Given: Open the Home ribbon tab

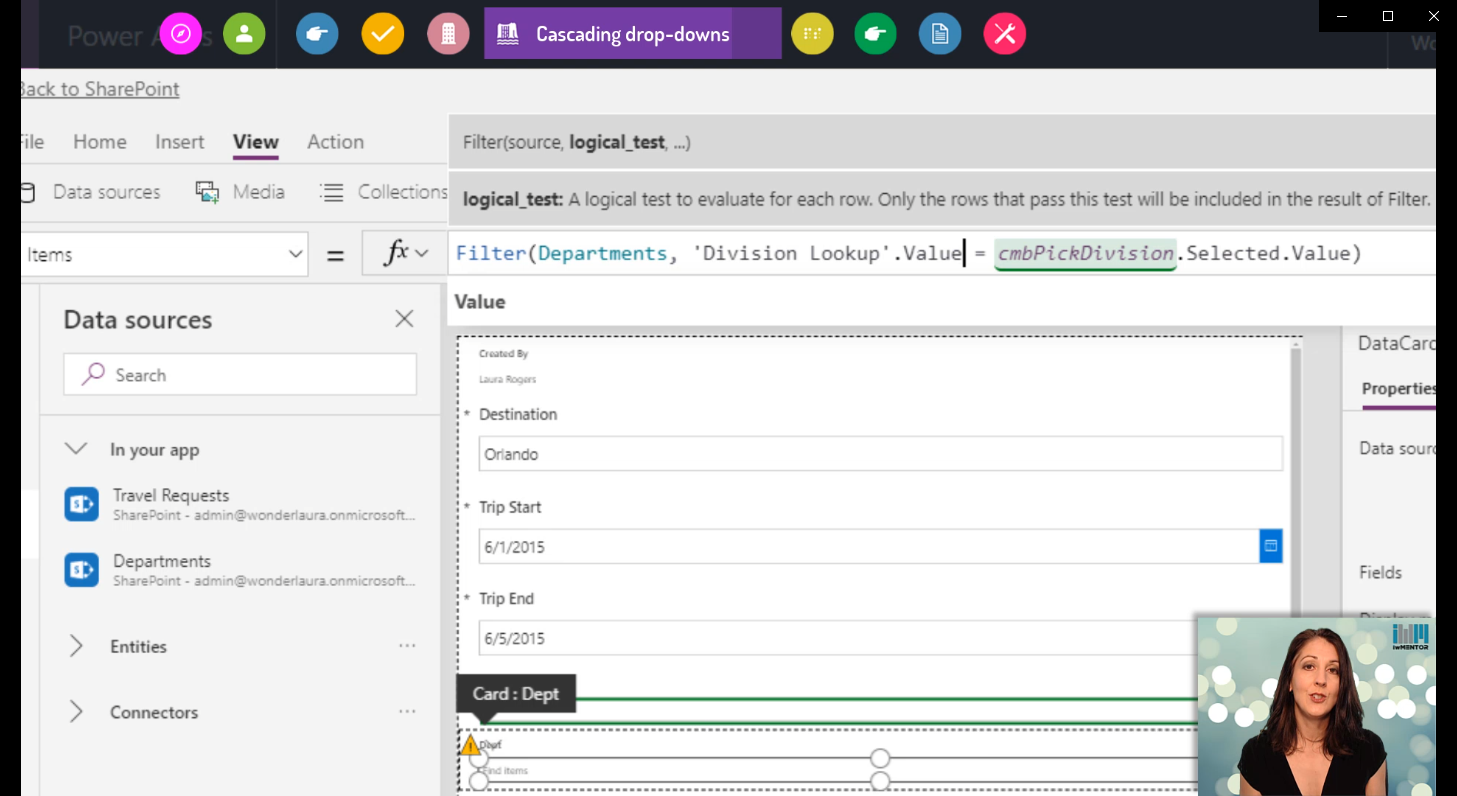Looking at the screenshot, I should 100,142.
